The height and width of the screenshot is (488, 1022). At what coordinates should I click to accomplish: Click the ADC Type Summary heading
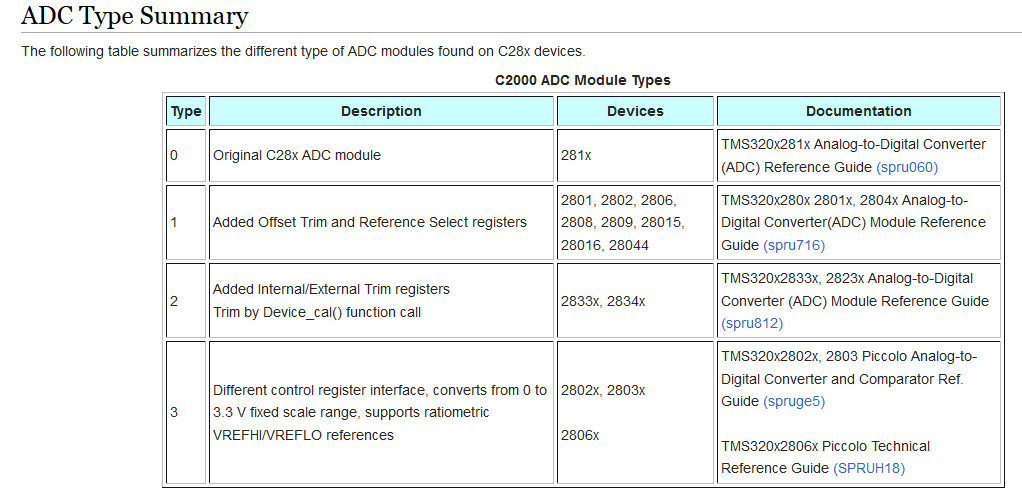[135, 16]
